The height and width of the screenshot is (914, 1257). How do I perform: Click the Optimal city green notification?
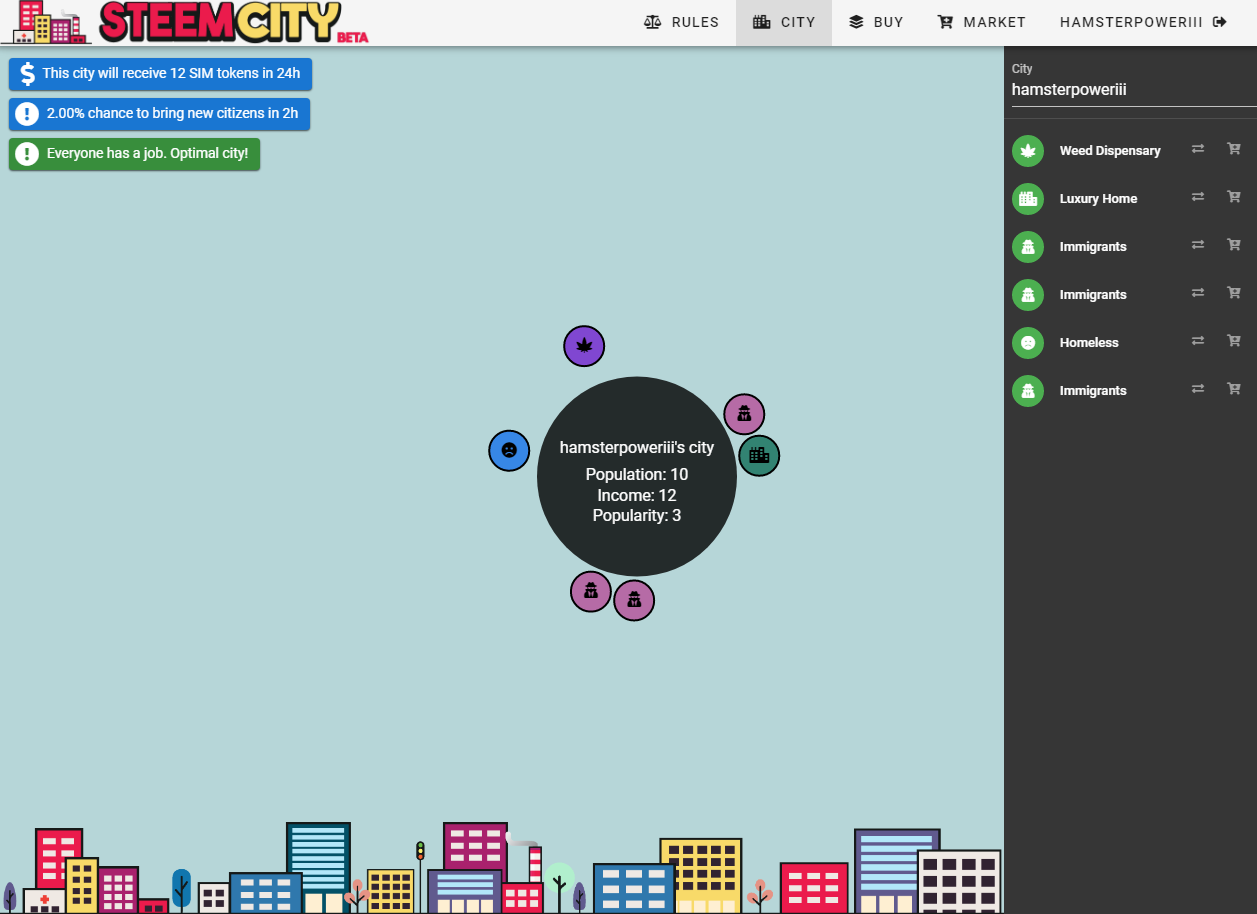pos(135,154)
